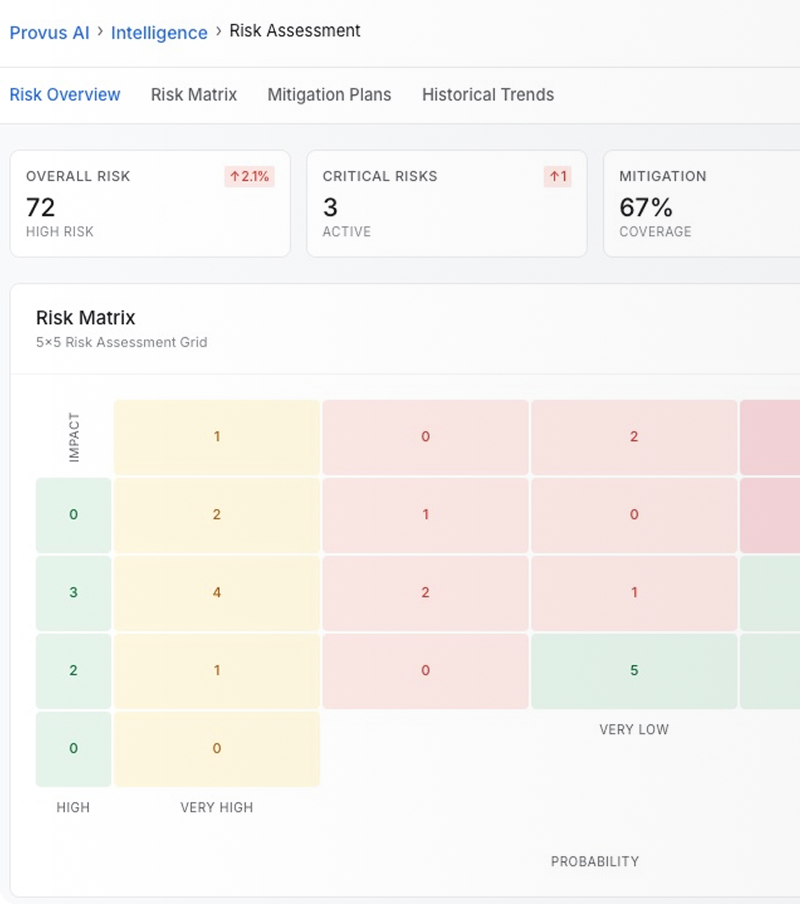Click the Risk Assessment breadcrumb text

click(x=295, y=31)
